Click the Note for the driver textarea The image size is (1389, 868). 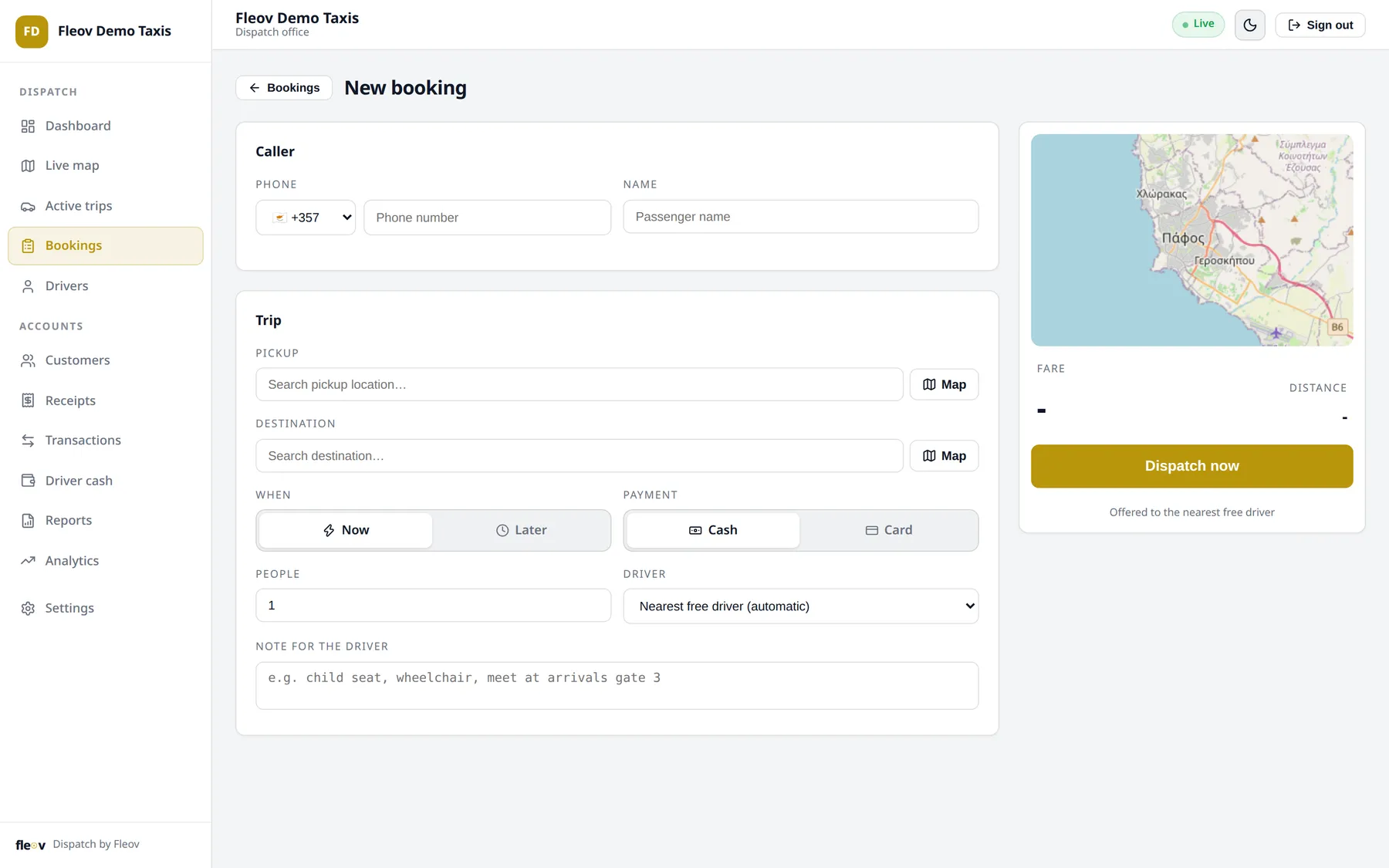point(617,686)
